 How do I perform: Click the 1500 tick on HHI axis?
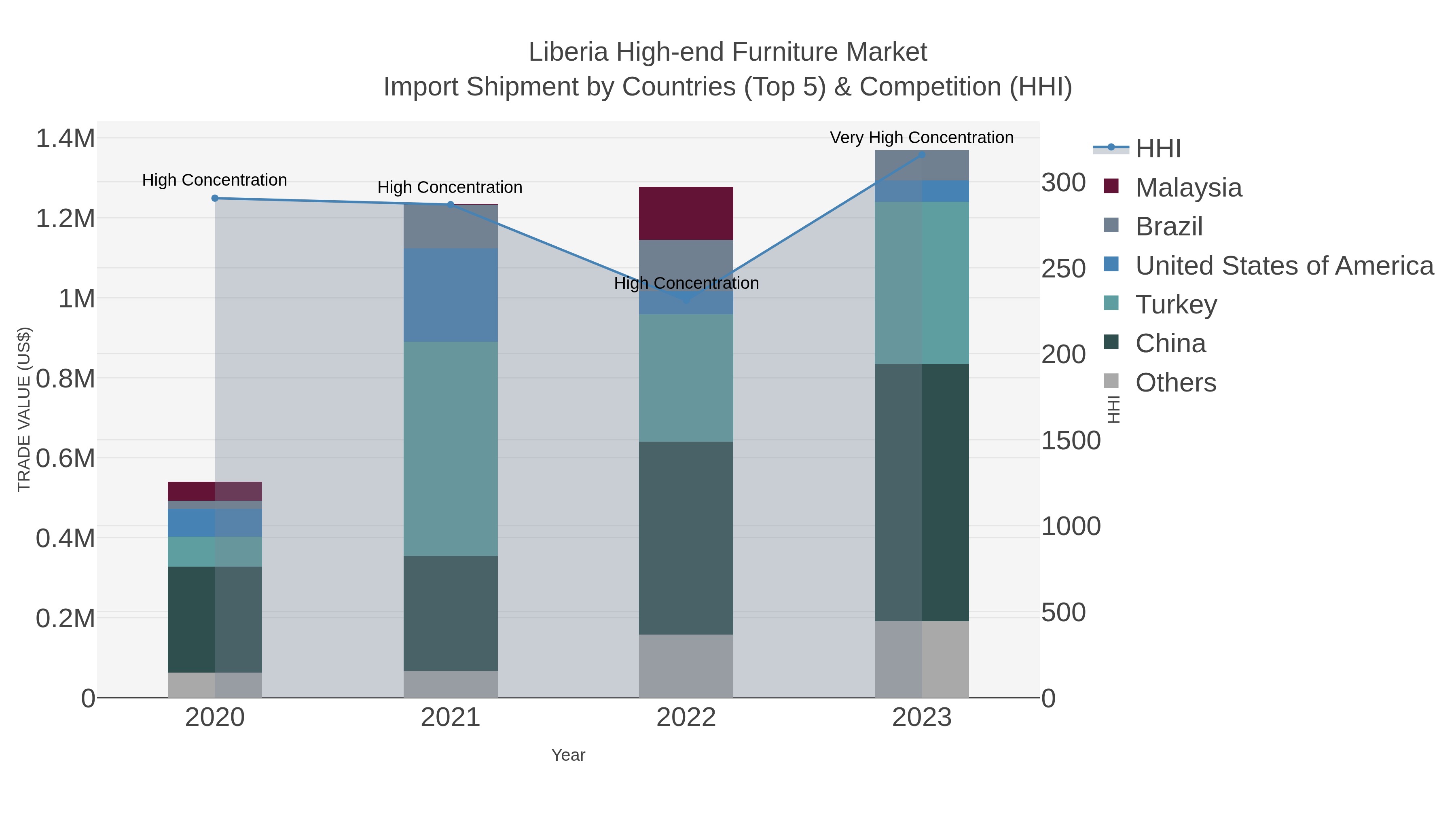coord(1071,440)
